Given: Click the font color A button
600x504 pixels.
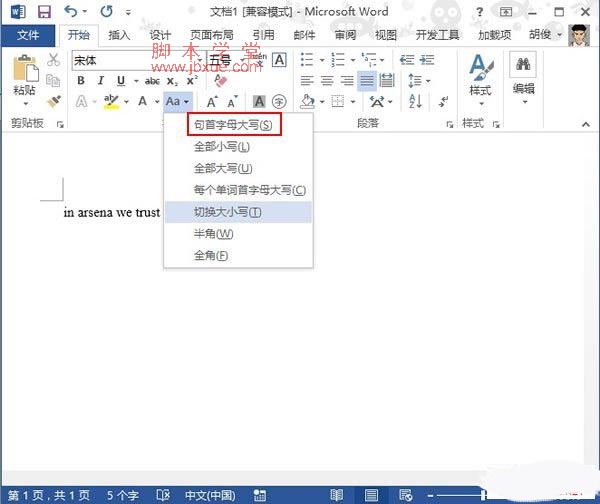Looking at the screenshot, I should point(143,102).
